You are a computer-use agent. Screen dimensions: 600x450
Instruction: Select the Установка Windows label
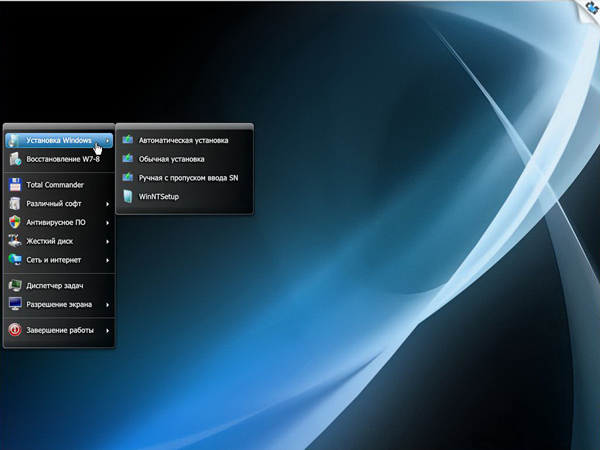[59, 140]
